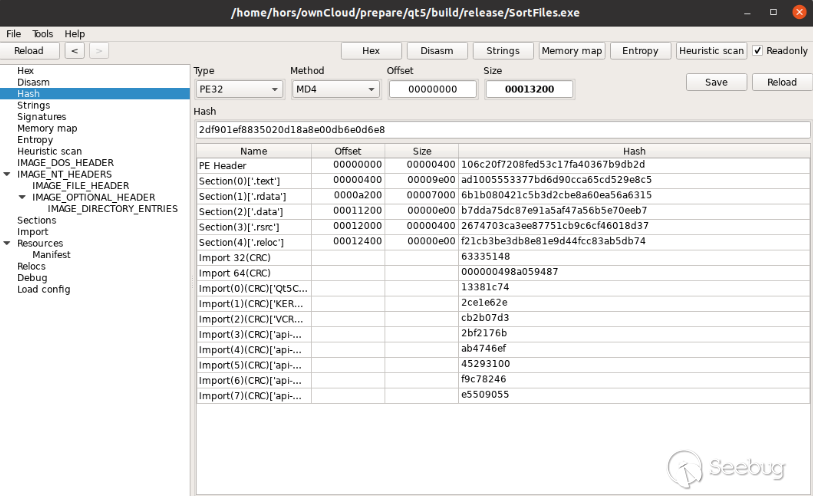Select Strings in the left tree

tap(33, 105)
